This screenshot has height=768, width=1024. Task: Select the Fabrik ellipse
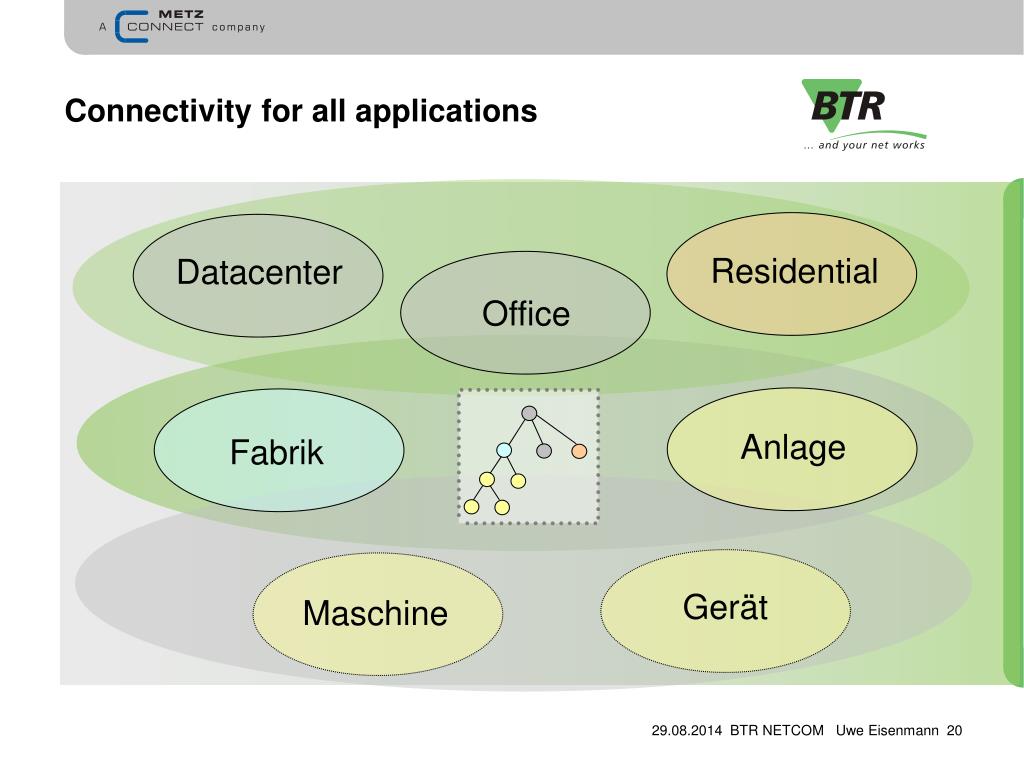[279, 450]
